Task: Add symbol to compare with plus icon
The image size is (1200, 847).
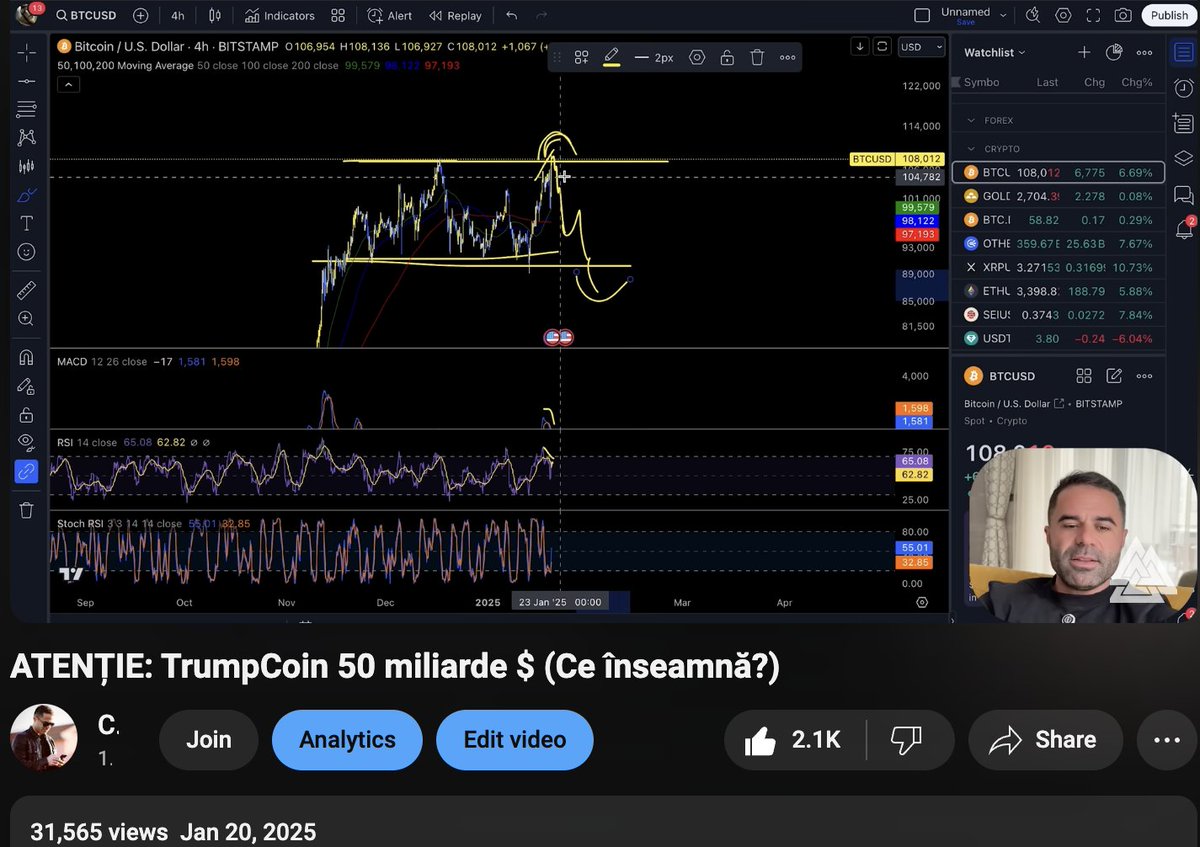Action: [x=141, y=15]
